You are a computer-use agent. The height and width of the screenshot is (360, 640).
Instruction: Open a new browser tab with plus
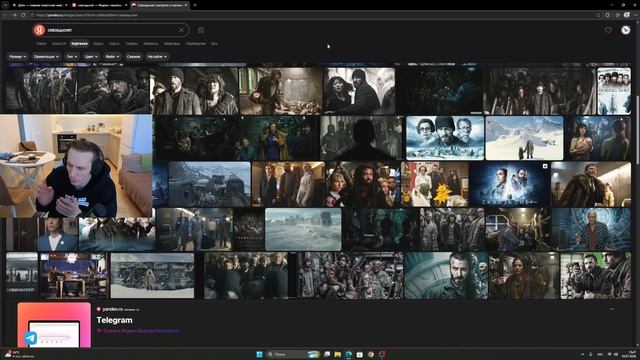195,5
